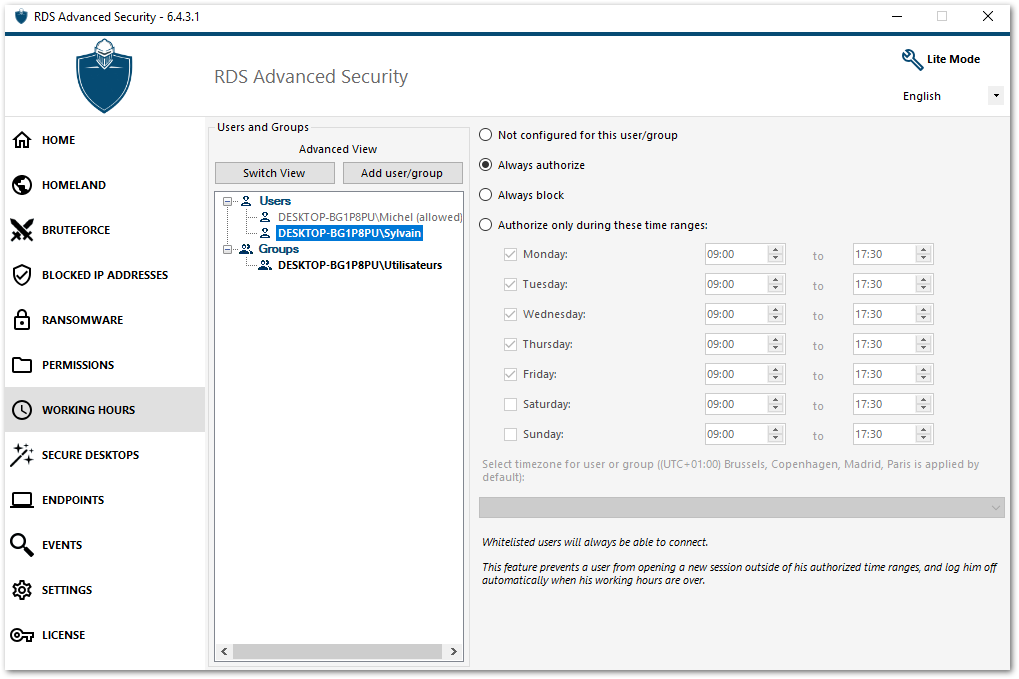Click the Endpoints laptop icon
The height and width of the screenshot is (679, 1019).
22,500
